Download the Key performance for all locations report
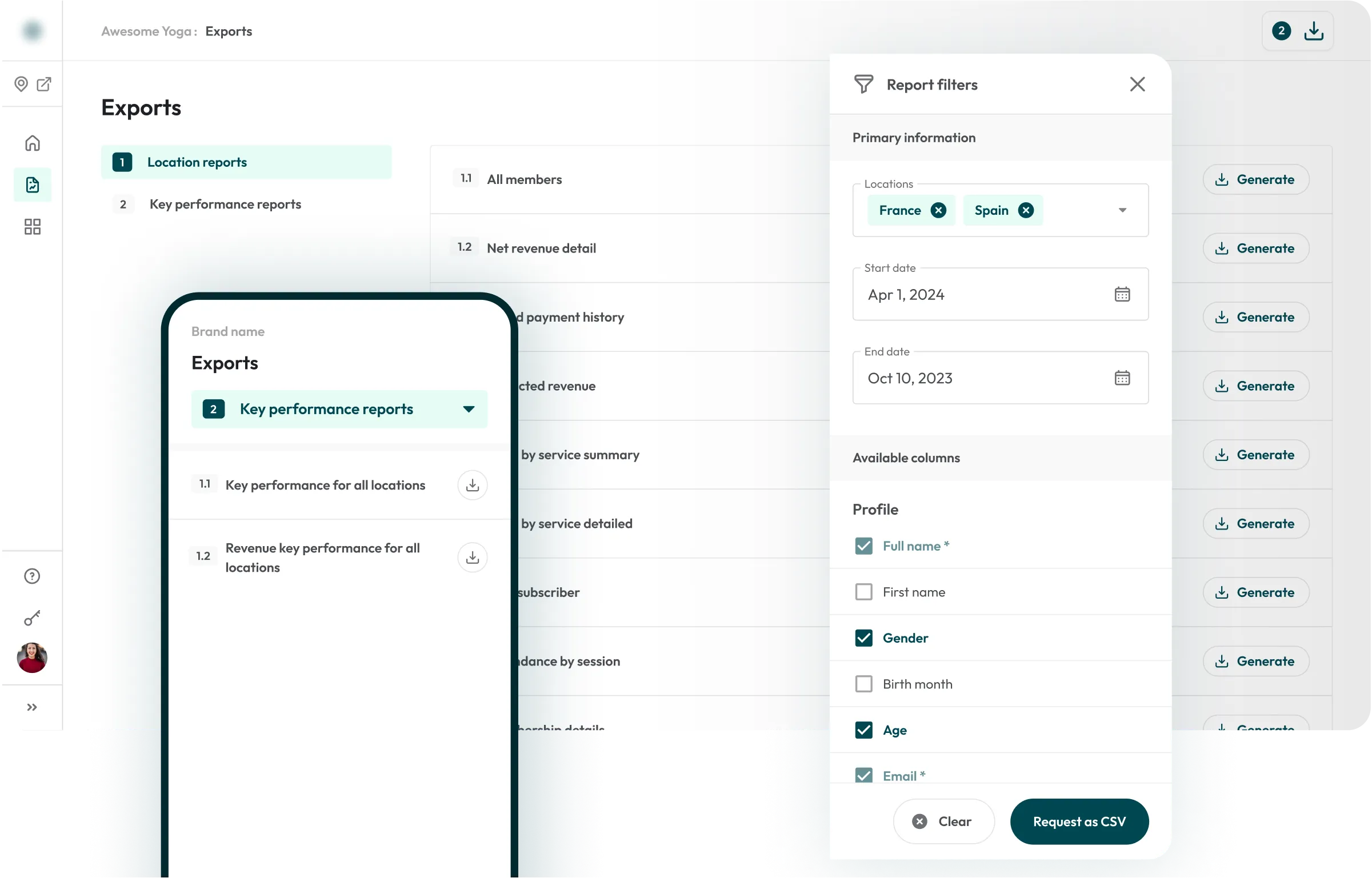 click(473, 484)
